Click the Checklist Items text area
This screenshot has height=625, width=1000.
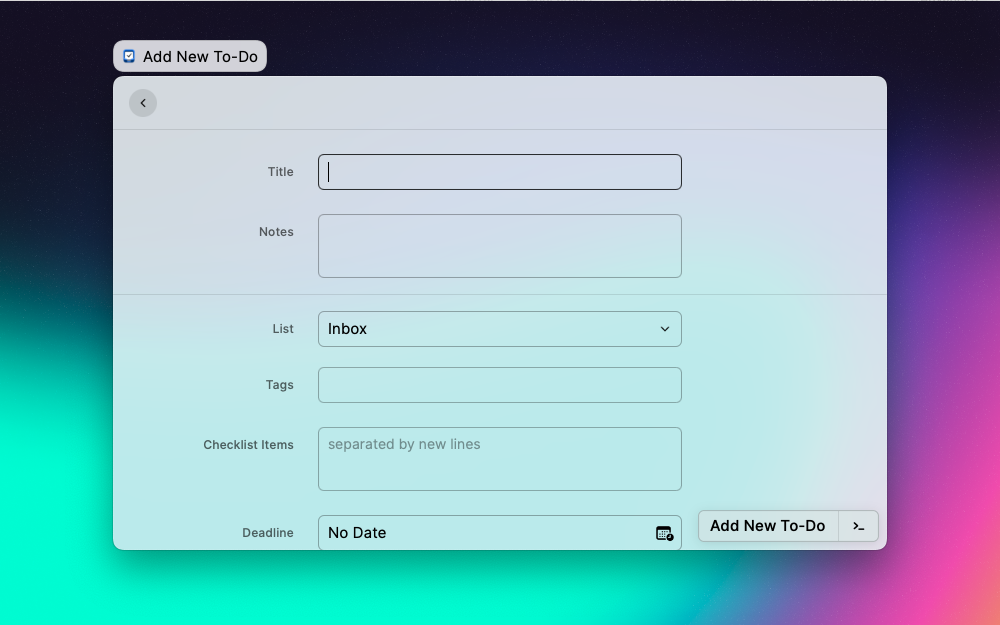coord(500,459)
